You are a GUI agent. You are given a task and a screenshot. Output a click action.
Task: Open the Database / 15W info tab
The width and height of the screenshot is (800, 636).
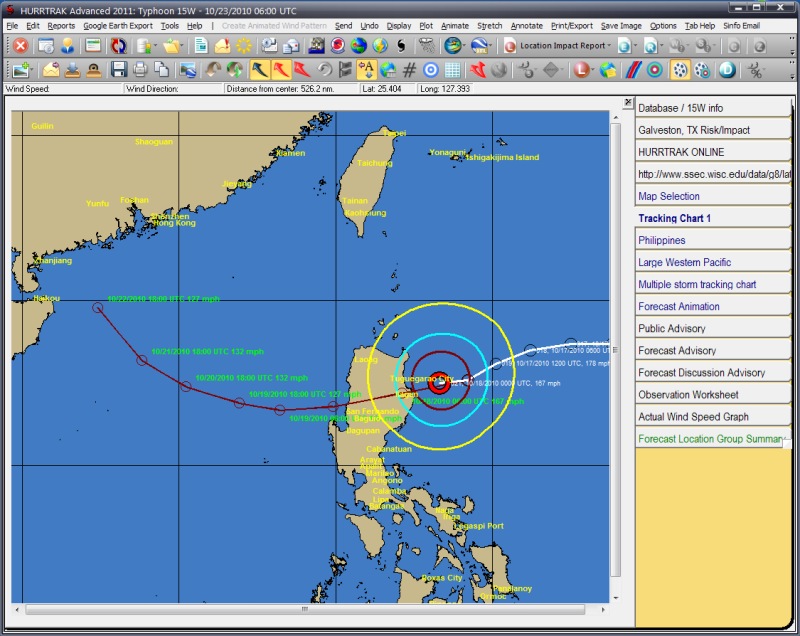pos(712,108)
